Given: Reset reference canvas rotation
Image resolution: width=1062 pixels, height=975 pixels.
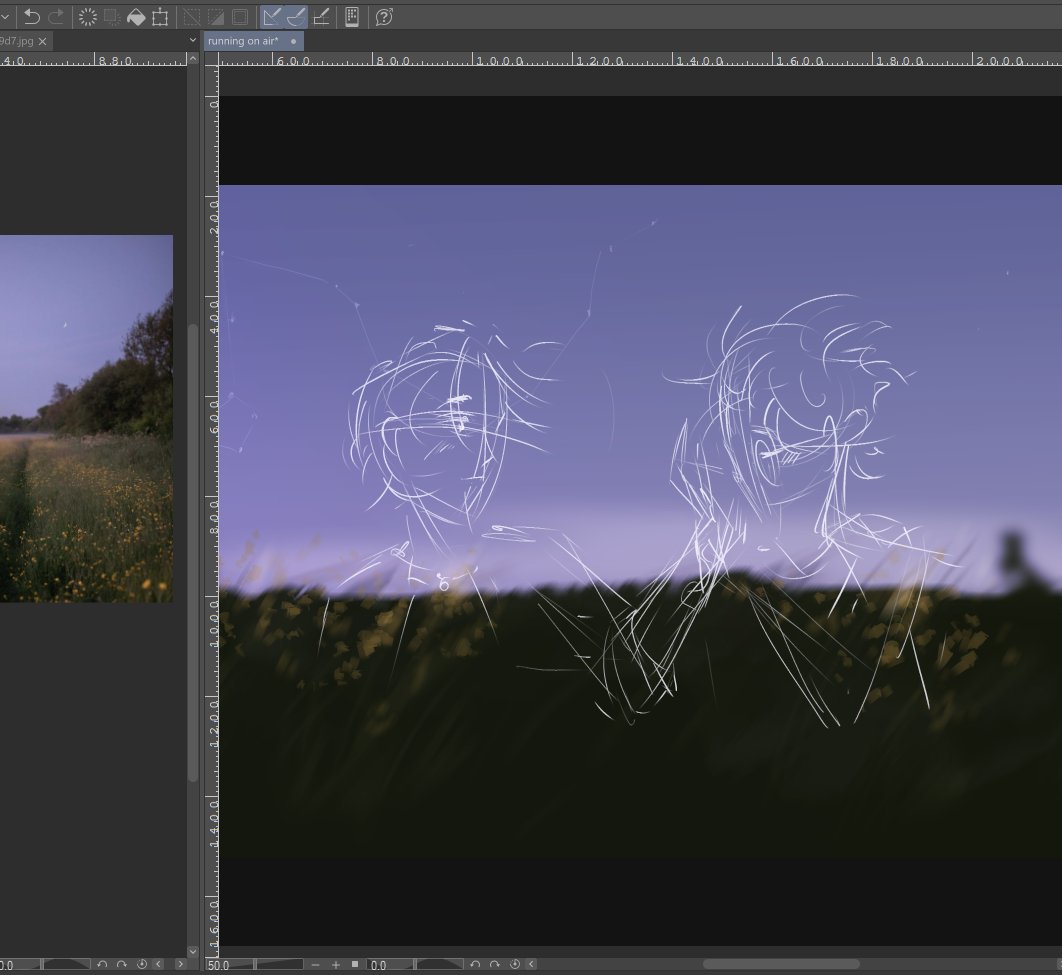Looking at the screenshot, I should point(142,964).
